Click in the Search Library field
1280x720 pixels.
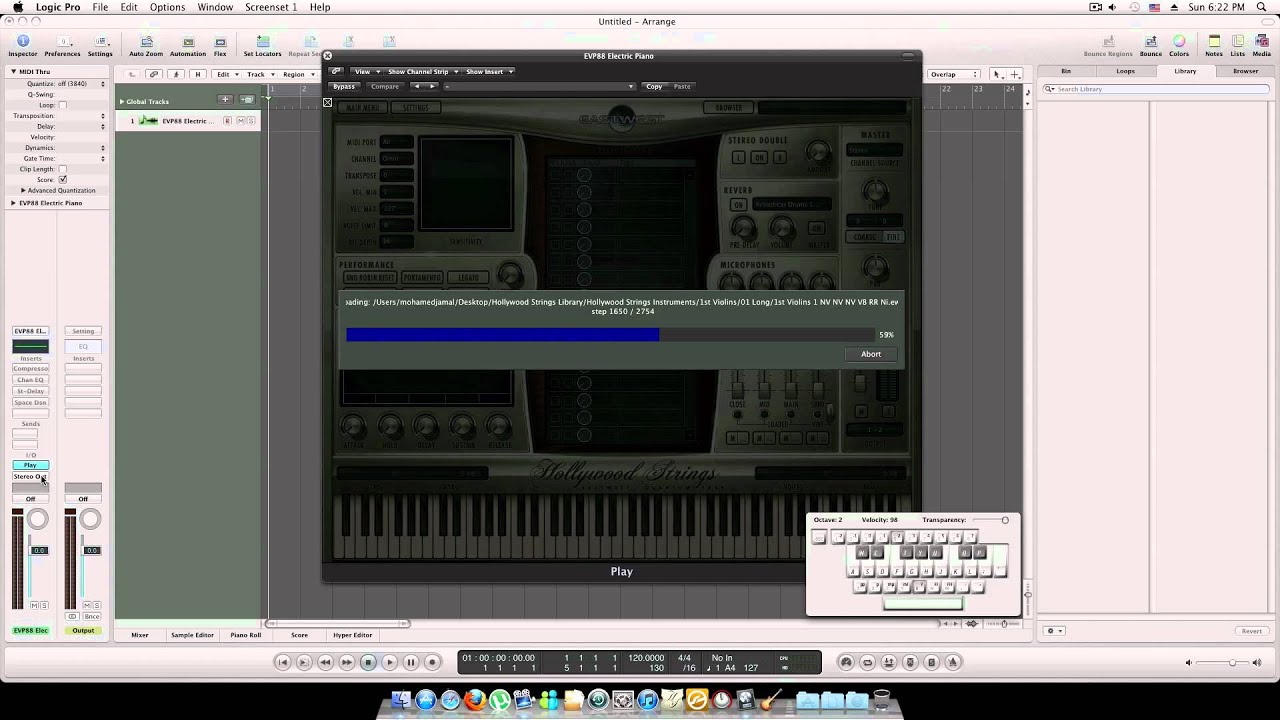1157,89
